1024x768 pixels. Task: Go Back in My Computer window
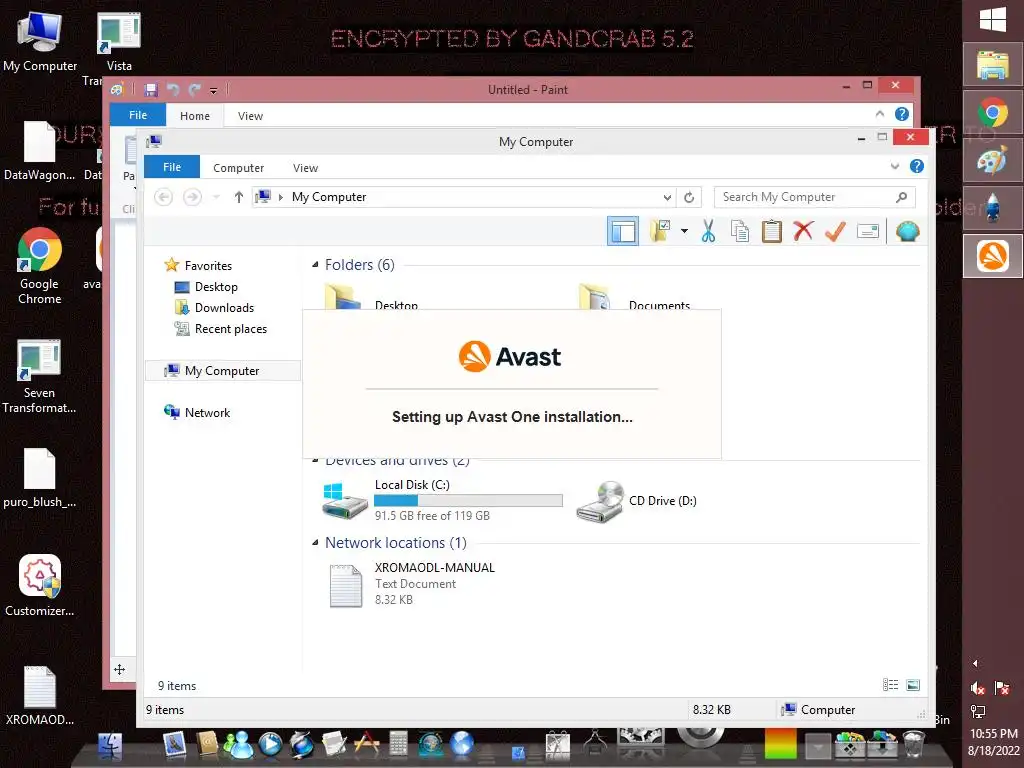coord(163,197)
